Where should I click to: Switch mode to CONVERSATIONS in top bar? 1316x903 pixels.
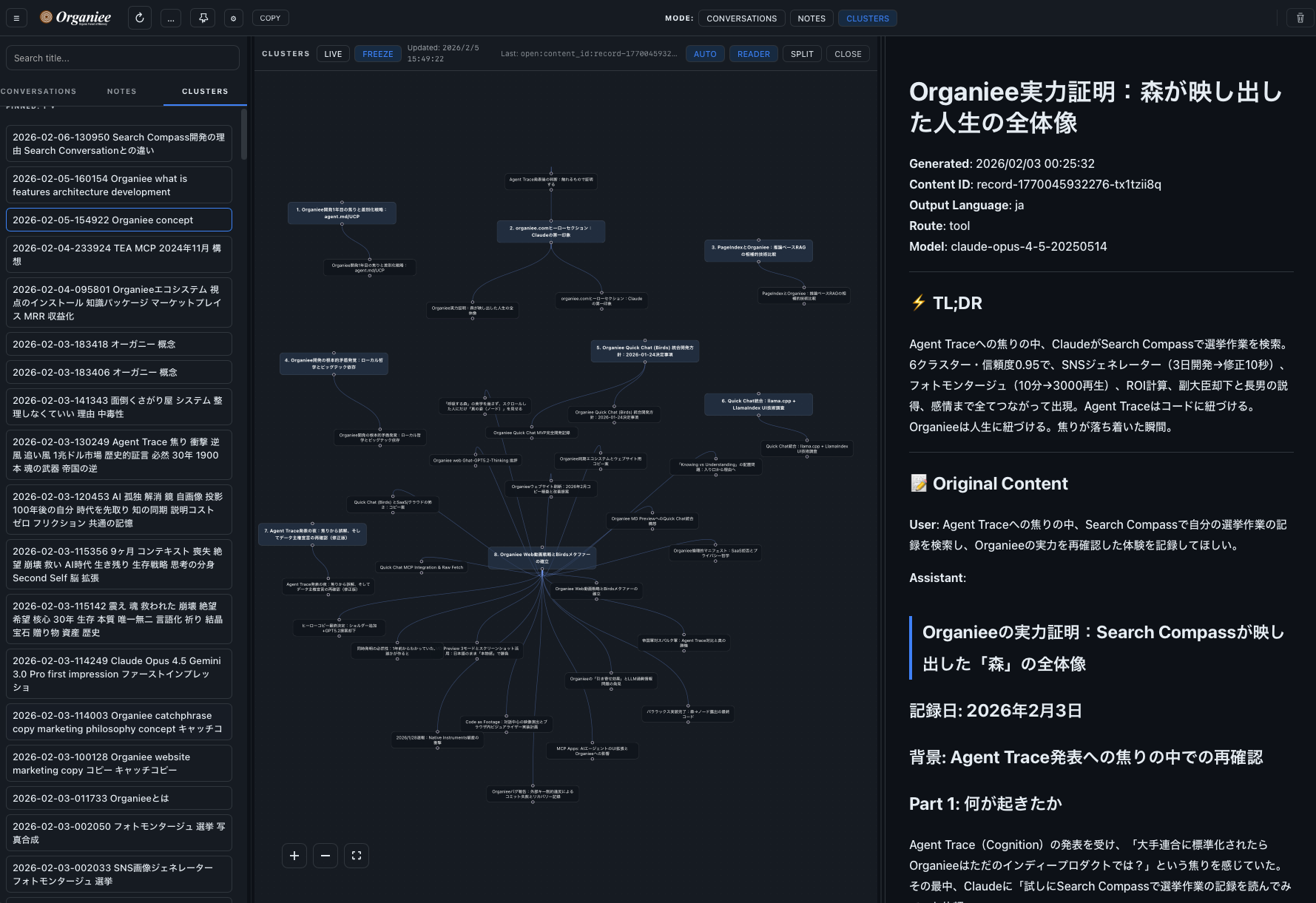(x=741, y=18)
